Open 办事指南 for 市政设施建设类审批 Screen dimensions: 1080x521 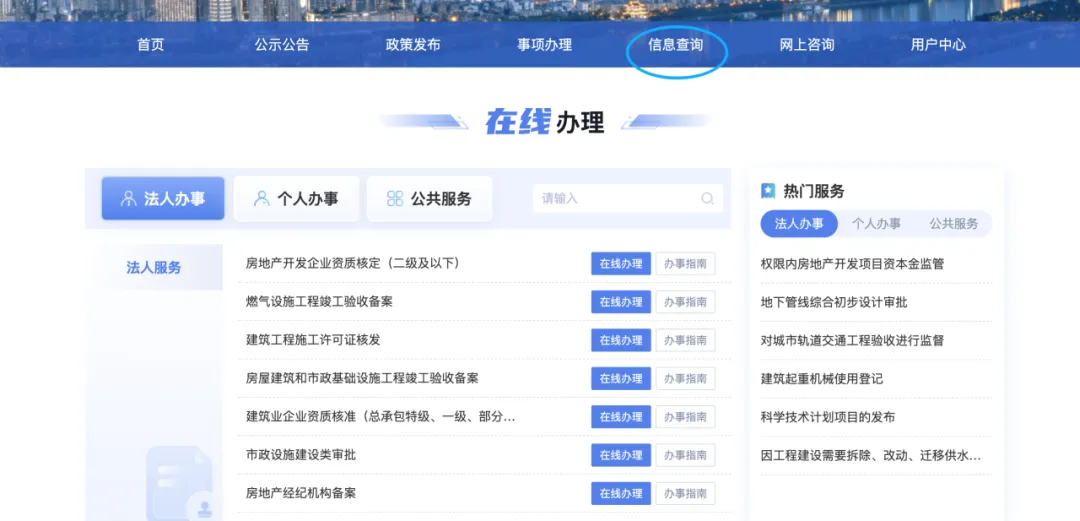coord(685,455)
